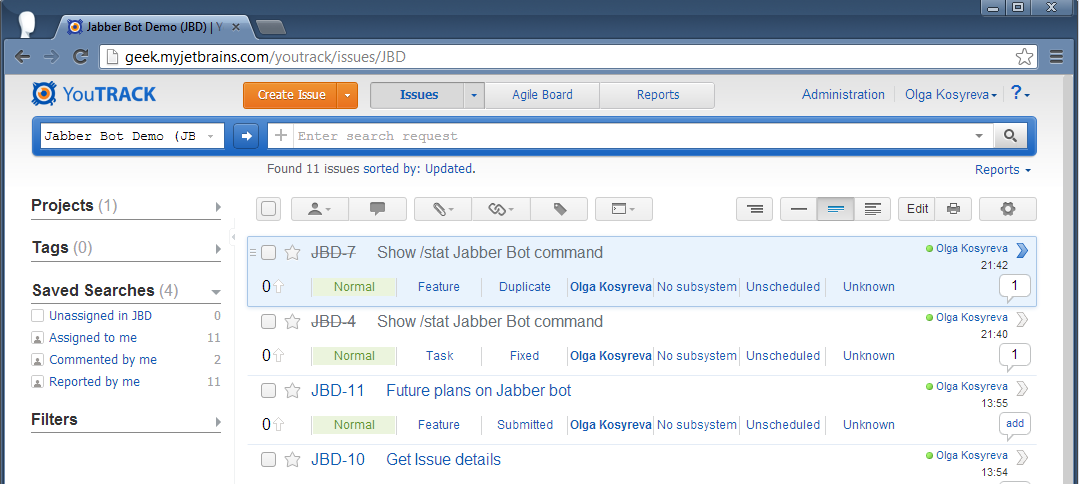Open issue Future plans on Jabber bot
The height and width of the screenshot is (484, 1079).
(x=478, y=391)
